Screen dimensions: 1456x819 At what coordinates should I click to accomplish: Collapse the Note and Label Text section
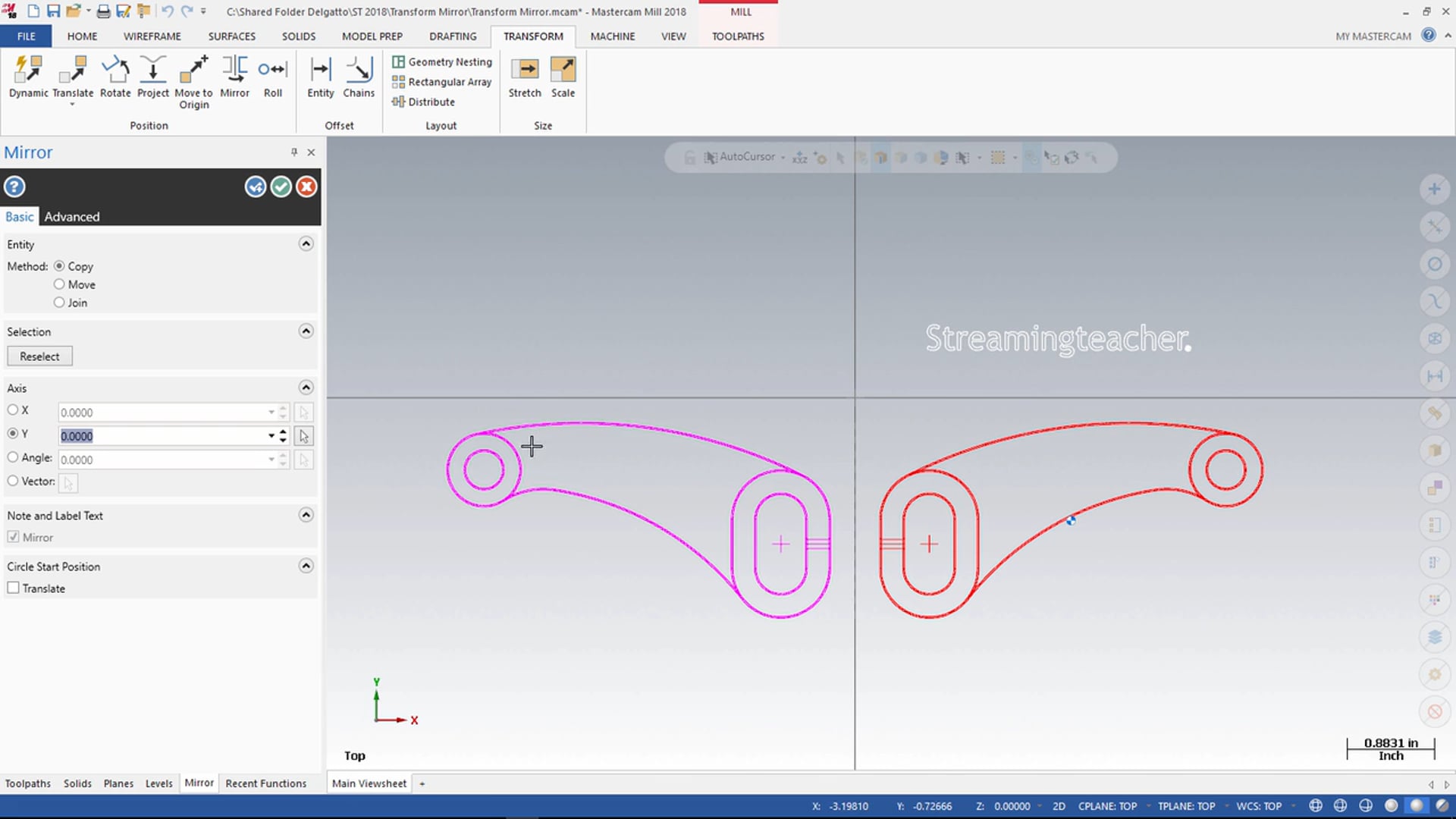coord(306,515)
